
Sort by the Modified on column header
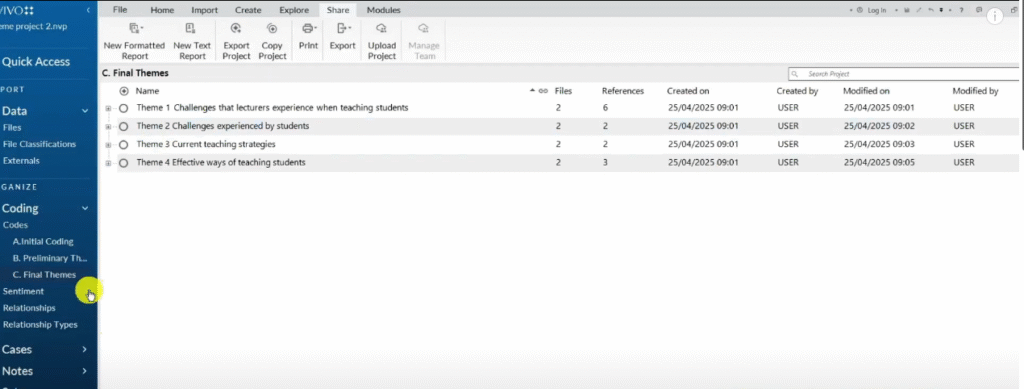[866, 91]
